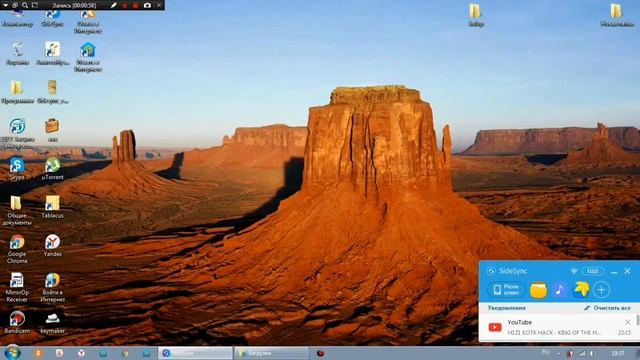This screenshot has height=360, width=640.
Task: Open the Skype desktop shortcut
Action: [17, 169]
